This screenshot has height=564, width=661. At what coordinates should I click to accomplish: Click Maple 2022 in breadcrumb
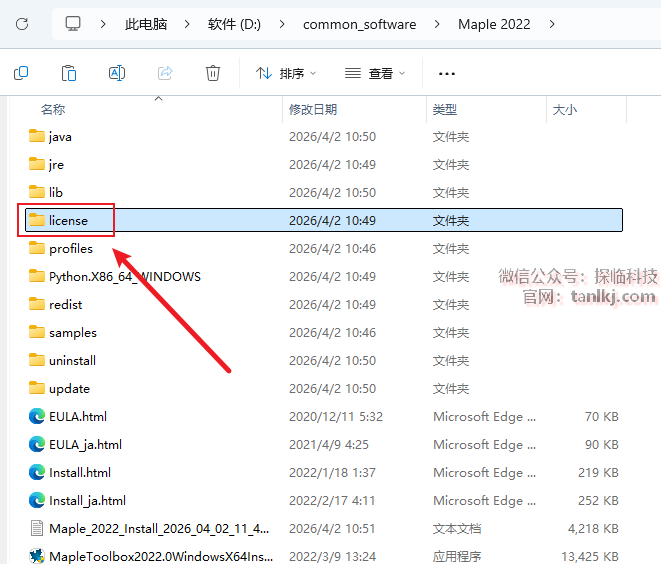494,24
